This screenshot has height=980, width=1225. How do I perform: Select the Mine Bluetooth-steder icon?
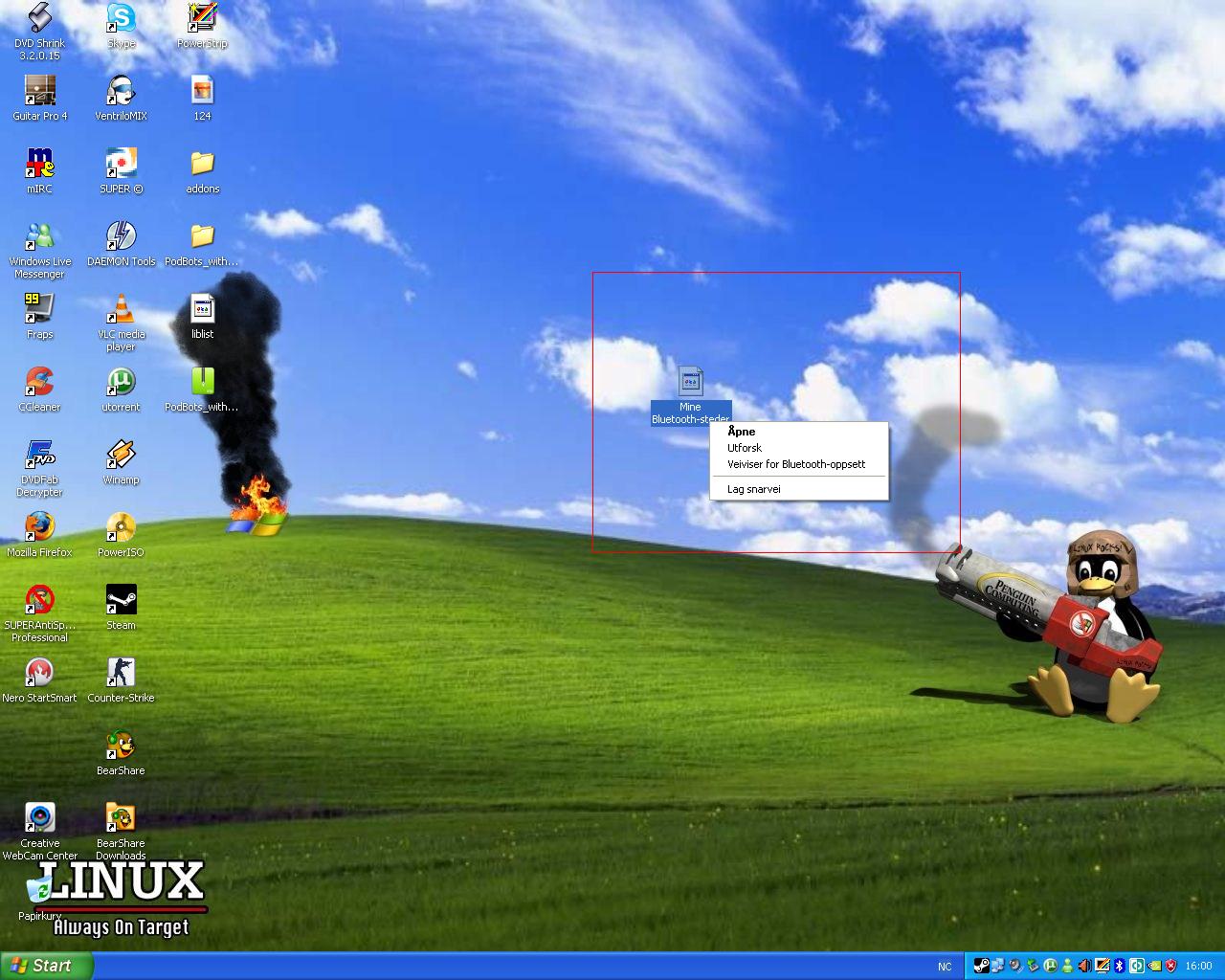click(690, 395)
